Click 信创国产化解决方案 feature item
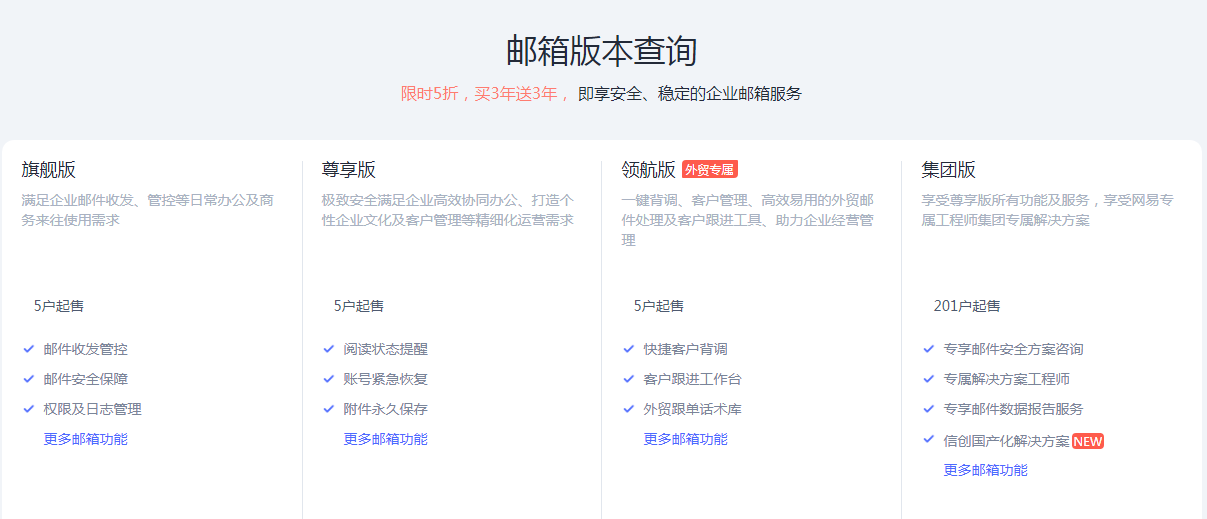1207x519 pixels. click(1006, 440)
